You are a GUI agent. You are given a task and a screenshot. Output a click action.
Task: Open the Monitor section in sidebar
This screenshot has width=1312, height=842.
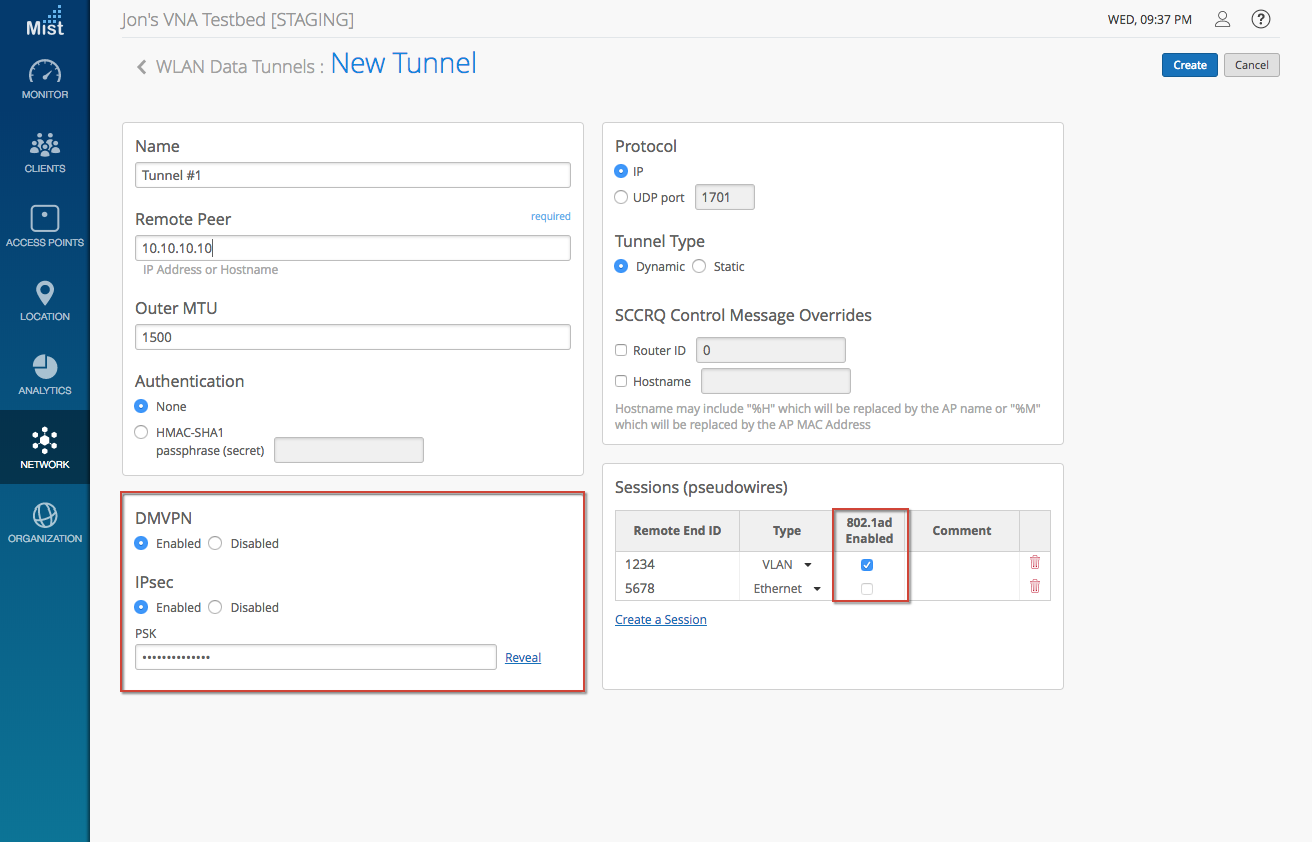45,80
